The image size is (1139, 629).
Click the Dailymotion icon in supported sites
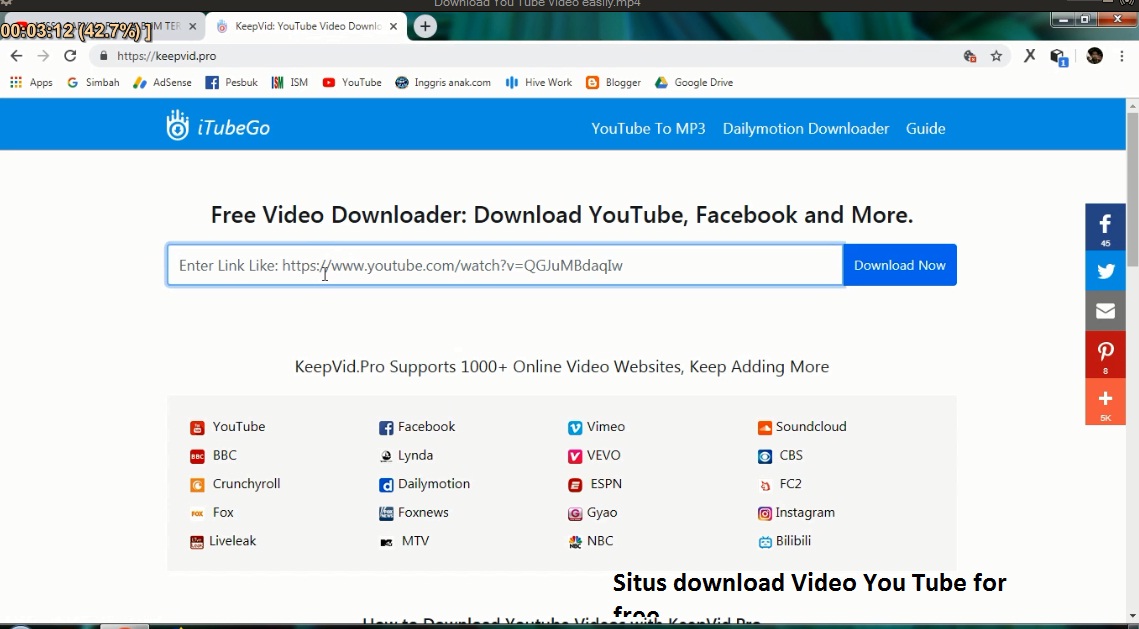(x=386, y=484)
